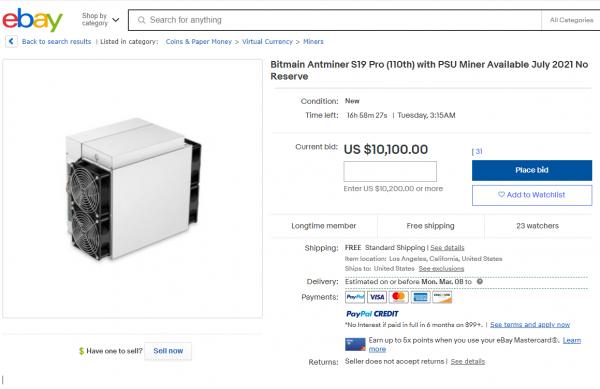Click the Antminer product image
The image size is (600, 389).
point(132,189)
